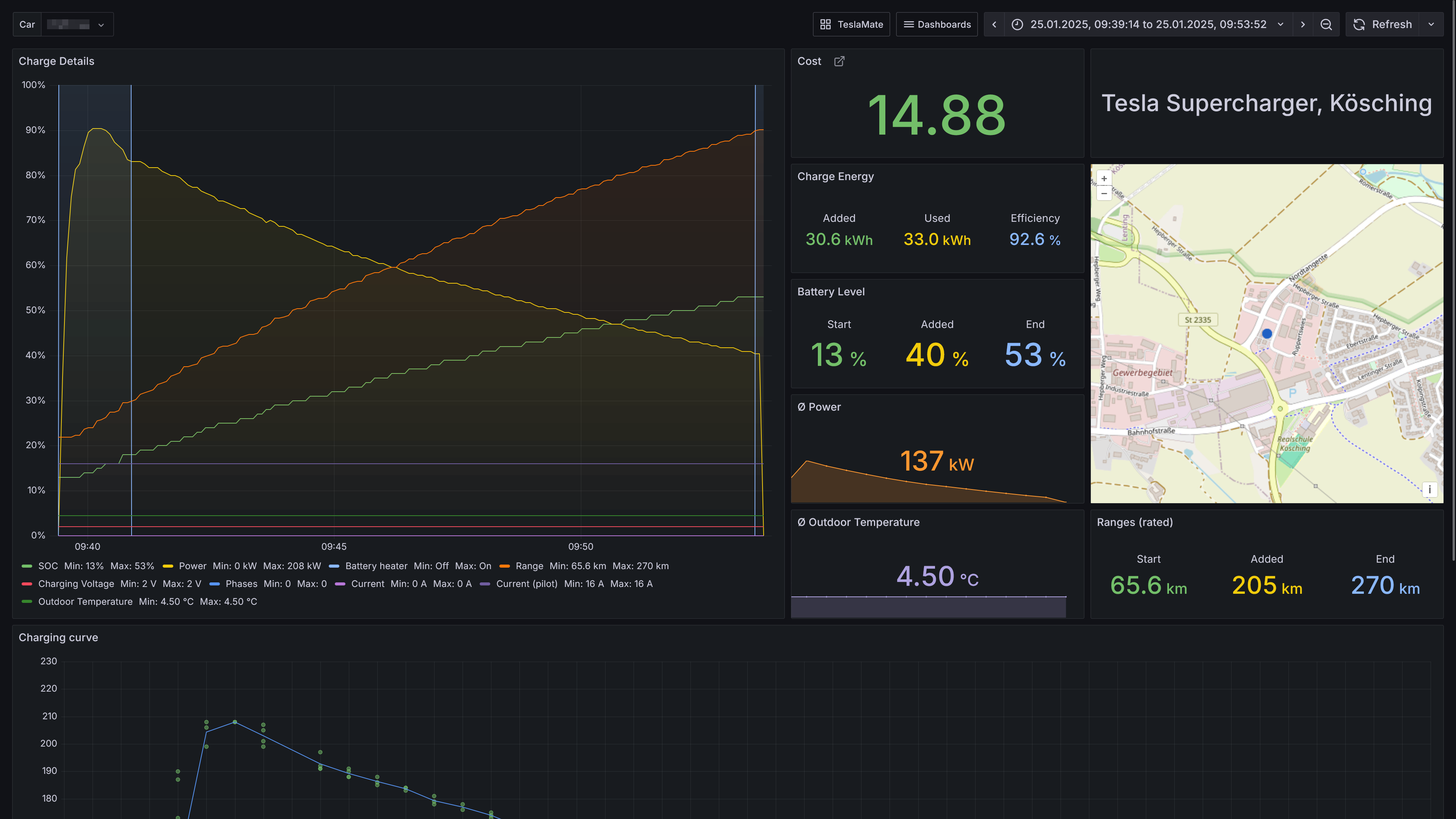This screenshot has width=1456, height=819.
Task: Click the TeslaMate grid icon
Action: (825, 24)
